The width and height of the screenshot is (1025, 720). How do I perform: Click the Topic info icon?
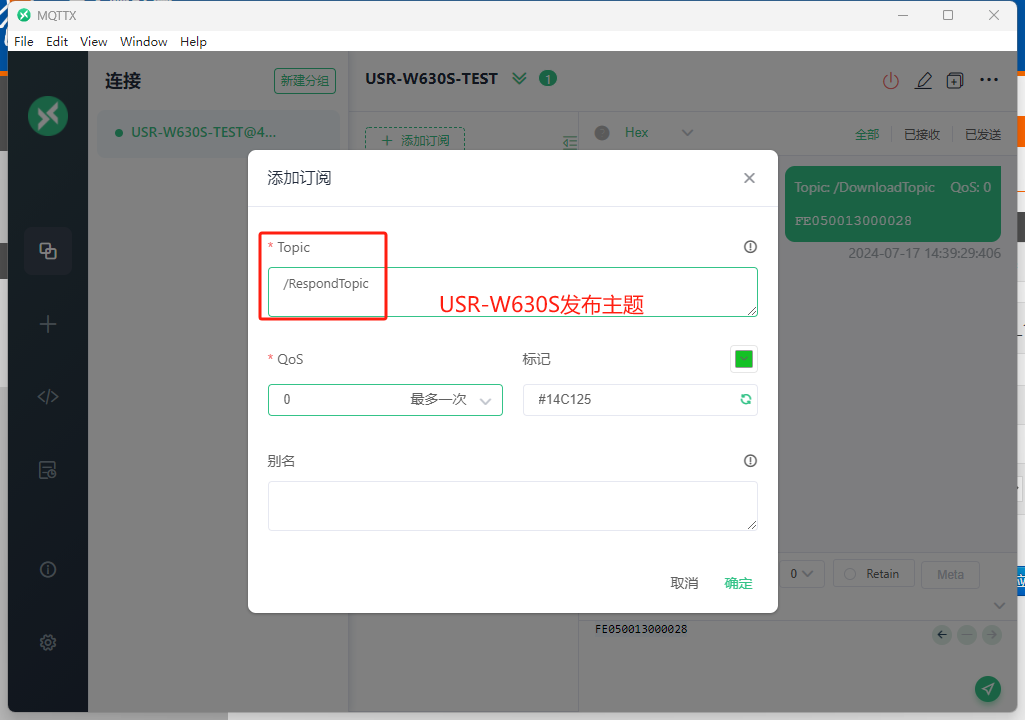tap(750, 247)
